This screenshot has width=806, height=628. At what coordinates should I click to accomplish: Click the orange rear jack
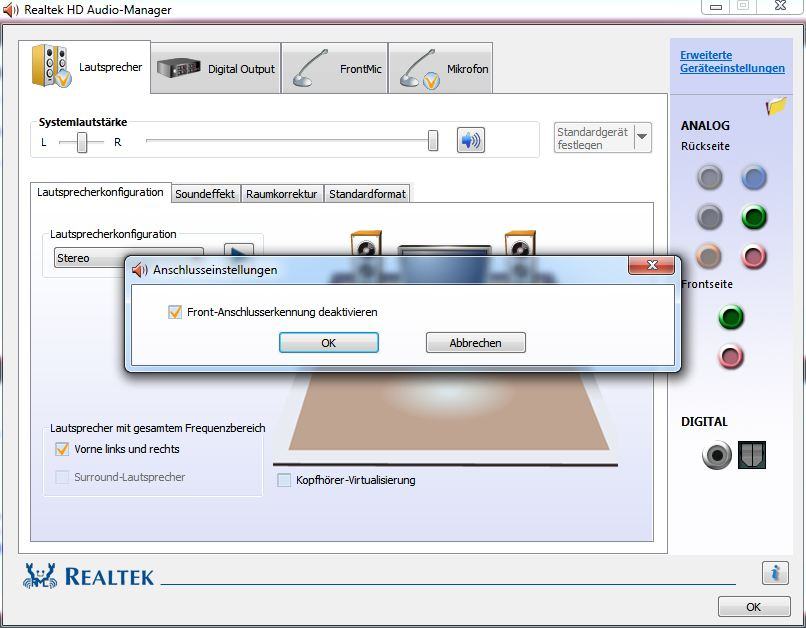coord(709,255)
